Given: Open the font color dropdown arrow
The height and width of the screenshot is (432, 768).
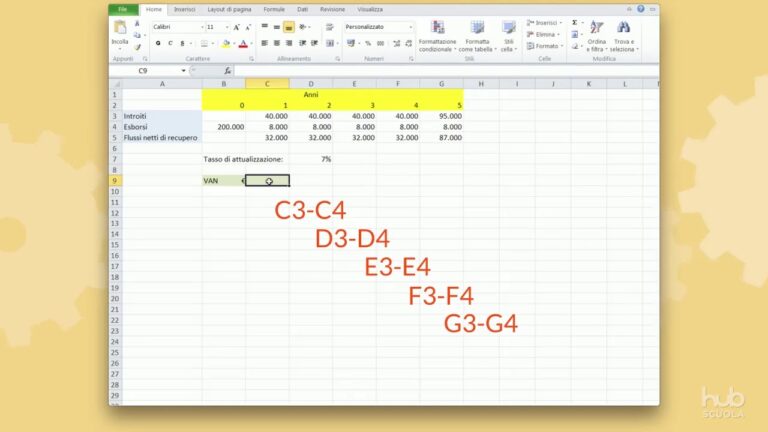Looking at the screenshot, I should [x=251, y=44].
